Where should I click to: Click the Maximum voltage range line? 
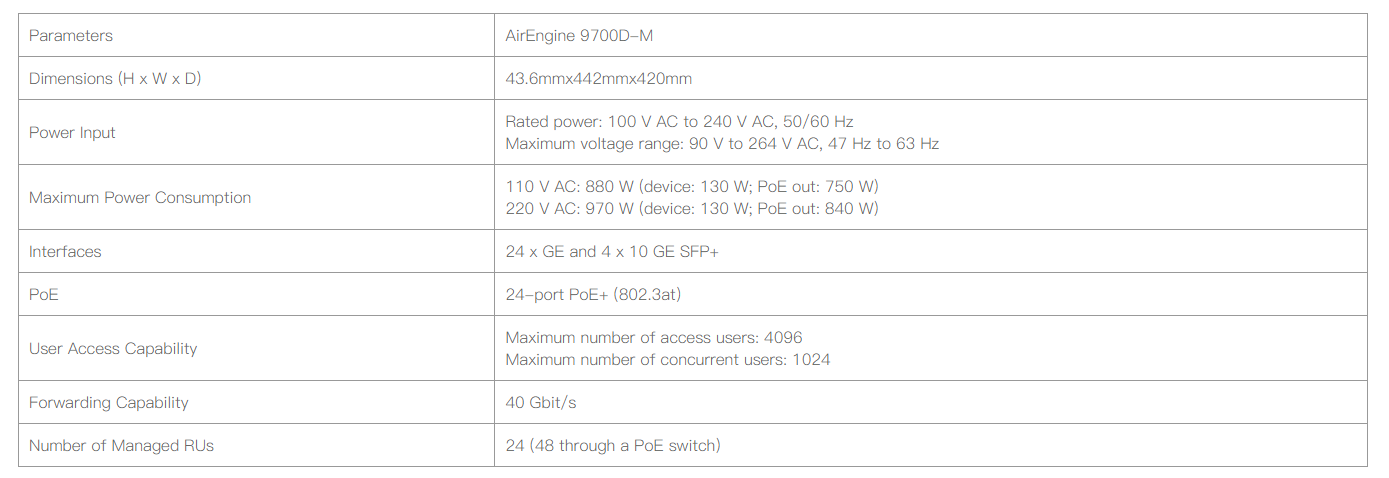[722, 144]
